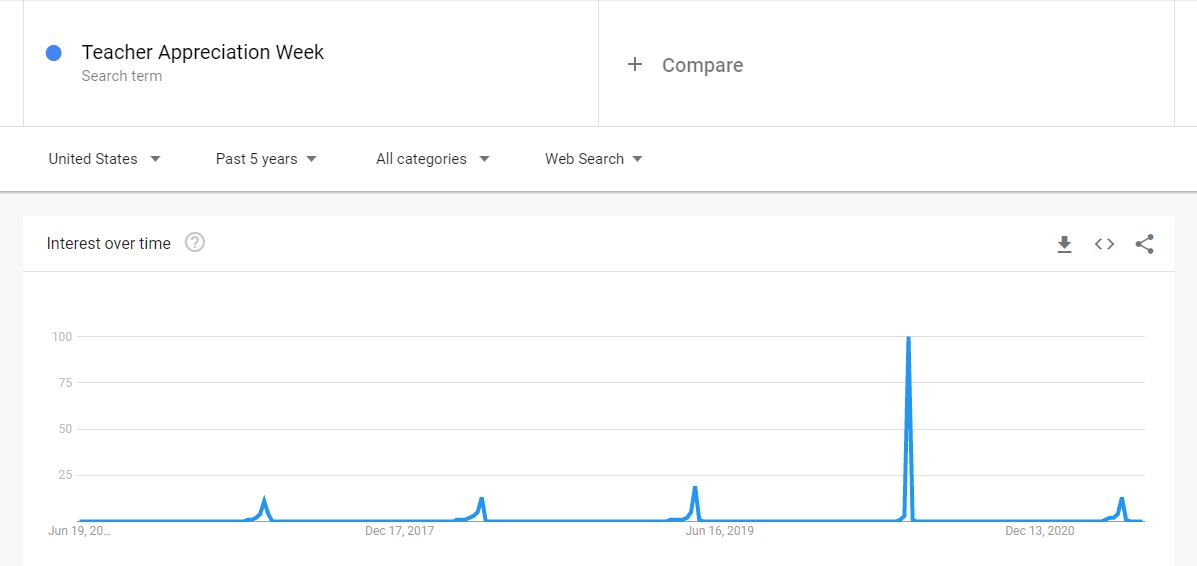Open help tooltip for Interest over time
Viewport: 1197px width, 566px height.
click(195, 243)
